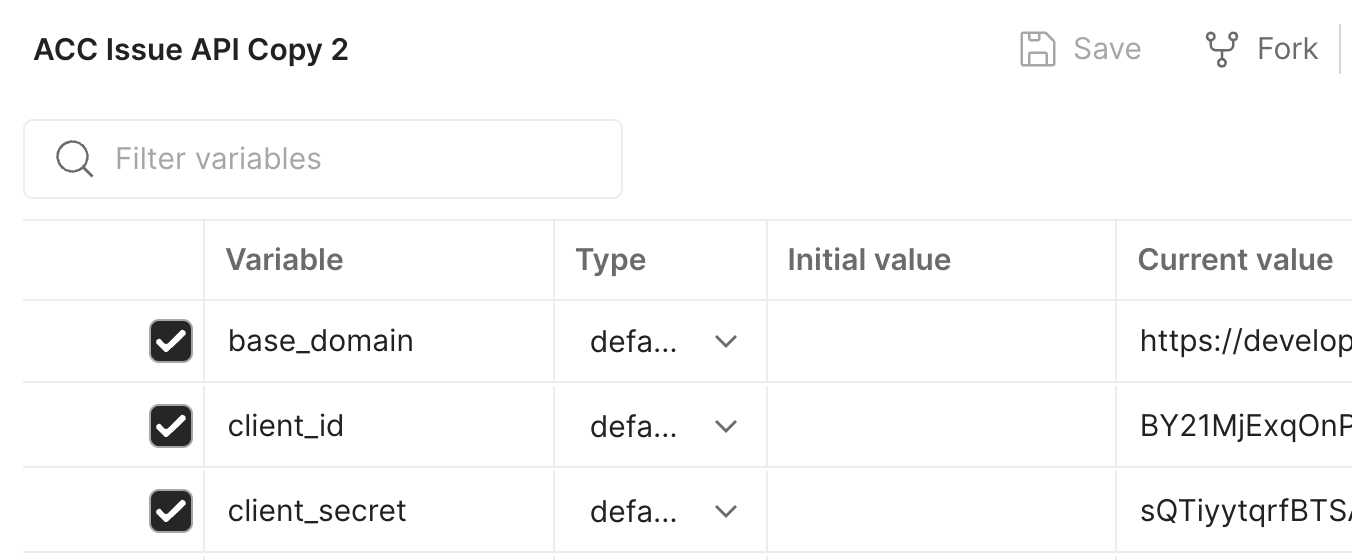Uncheck the client_secret variable checkbox
Image resolution: width=1352 pixels, height=560 pixels.
[x=171, y=511]
